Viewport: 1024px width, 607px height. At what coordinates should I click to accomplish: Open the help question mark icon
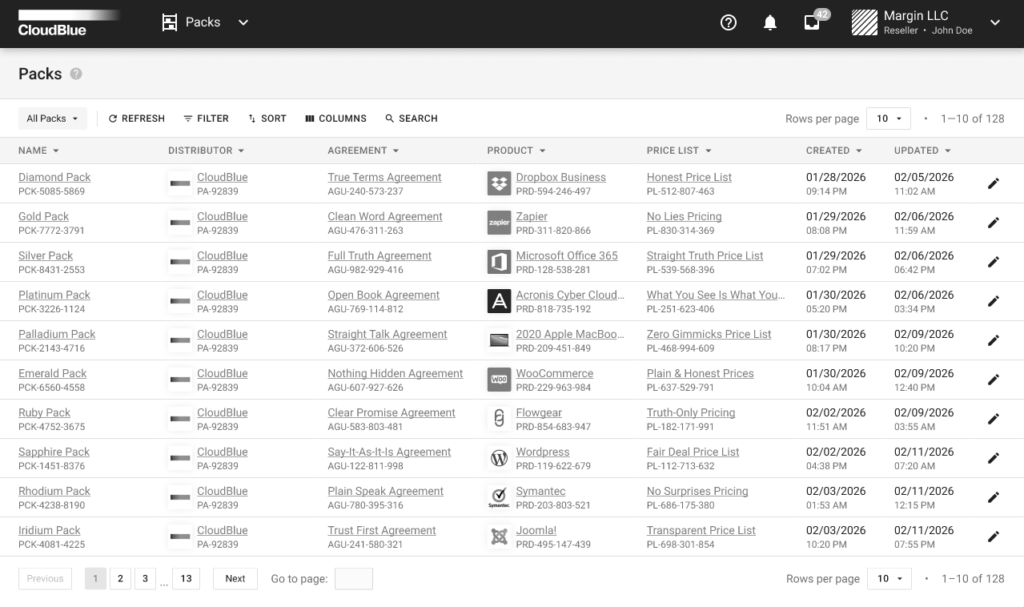(728, 23)
